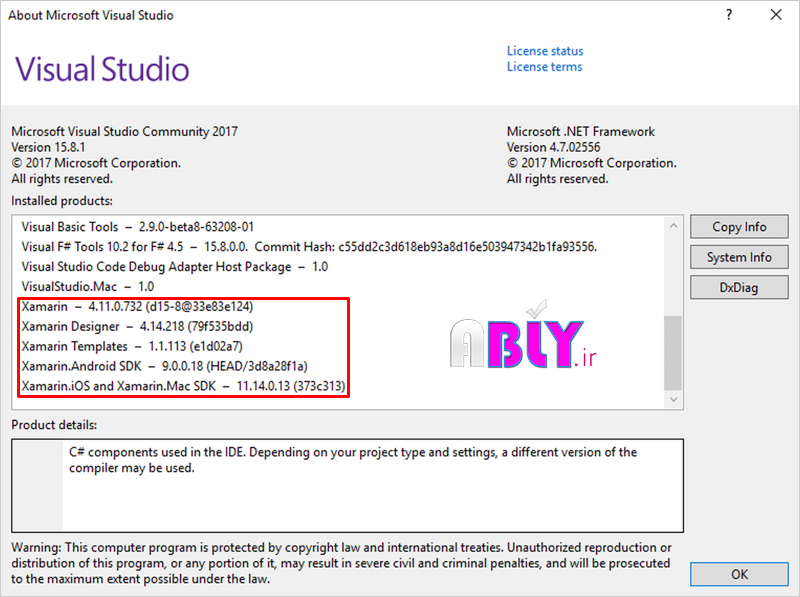Select Xamarin 4.11.0.732 entry

137,306
